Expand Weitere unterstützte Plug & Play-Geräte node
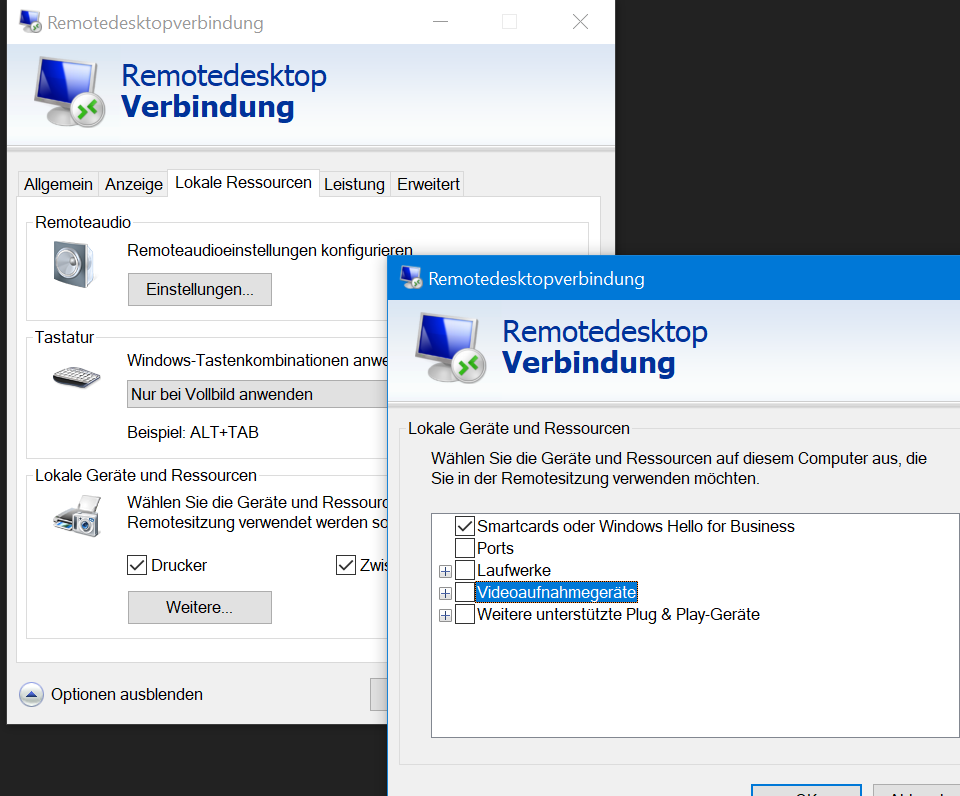The width and height of the screenshot is (960, 796). point(445,615)
